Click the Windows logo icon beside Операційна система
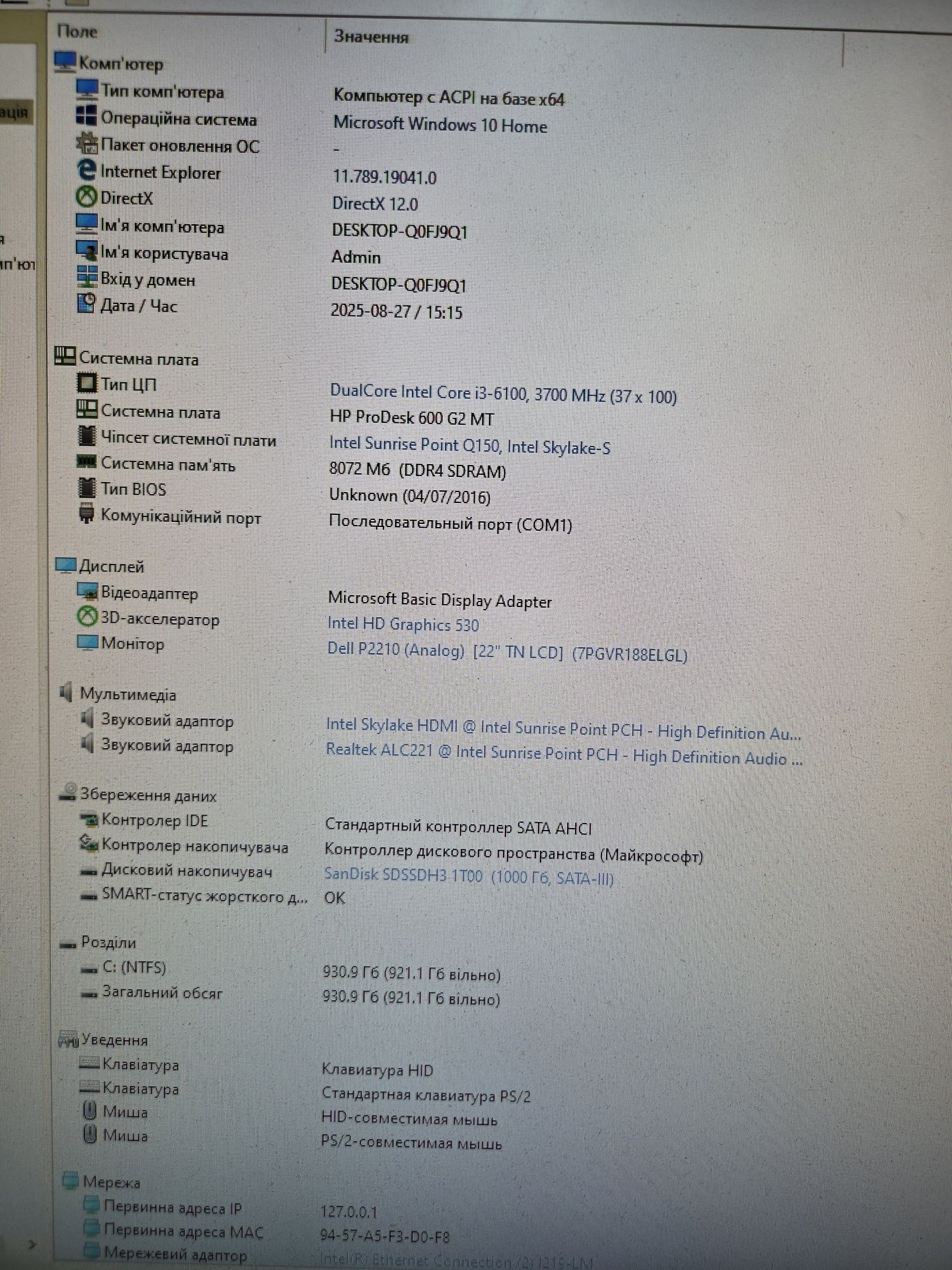The width and height of the screenshot is (952, 1270). 86,116
